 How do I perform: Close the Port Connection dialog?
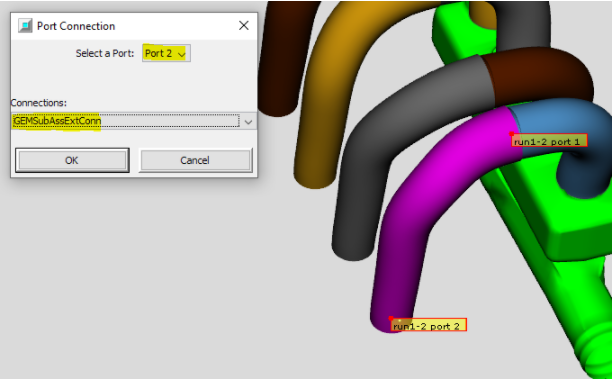(244, 25)
